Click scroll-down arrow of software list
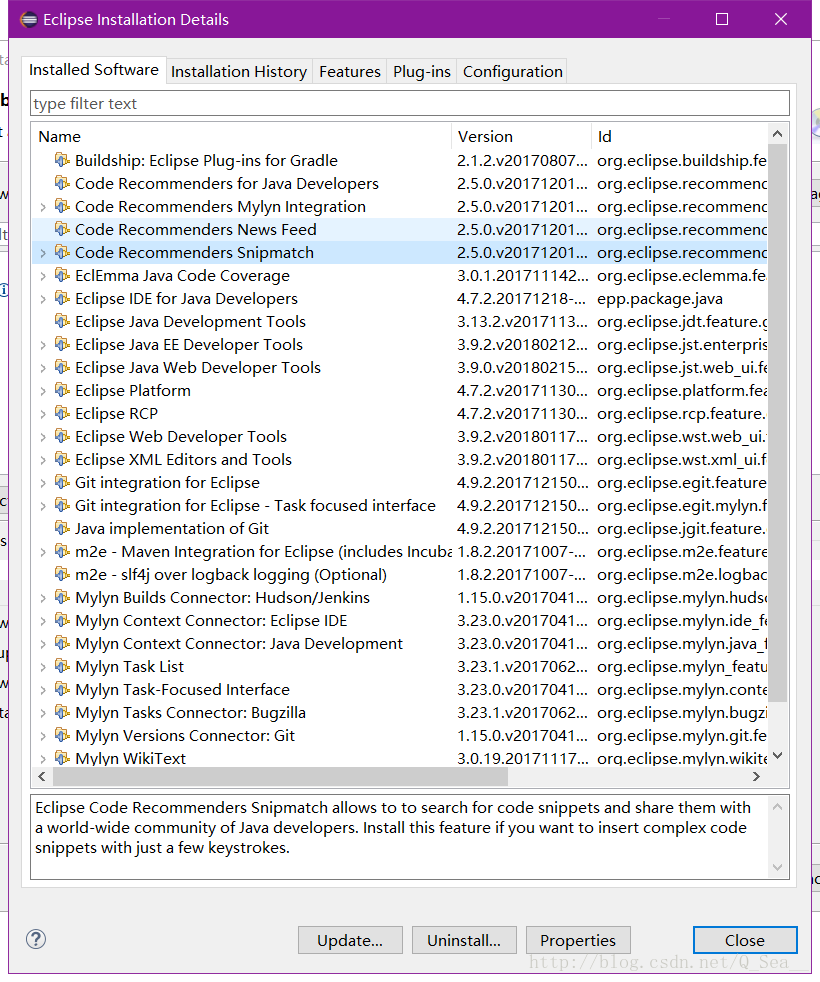The height and width of the screenshot is (982, 820). tap(777, 755)
